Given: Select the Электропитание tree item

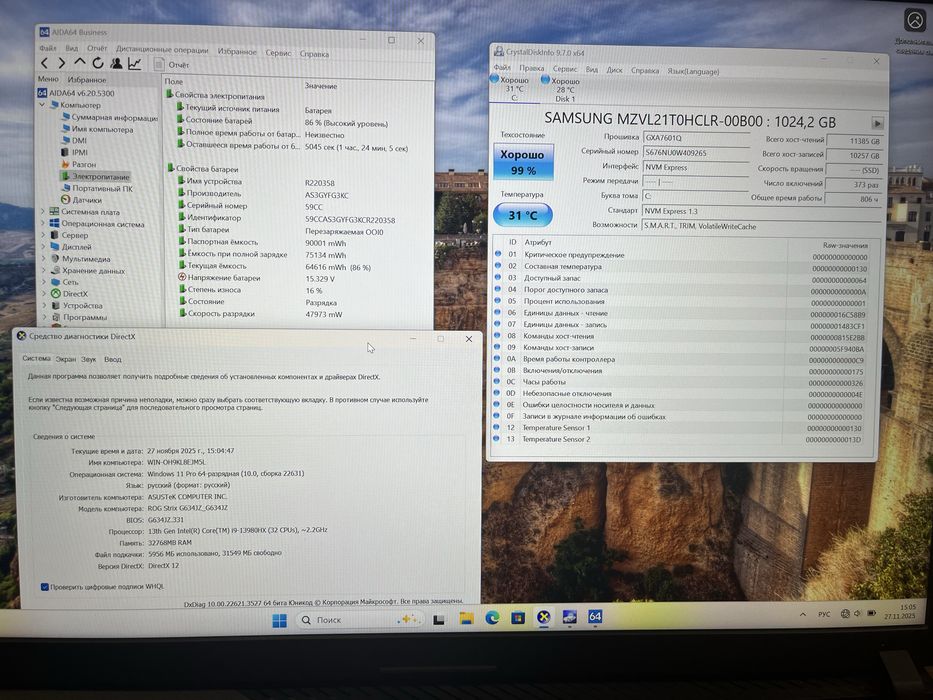Looking at the screenshot, I should 95,177.
